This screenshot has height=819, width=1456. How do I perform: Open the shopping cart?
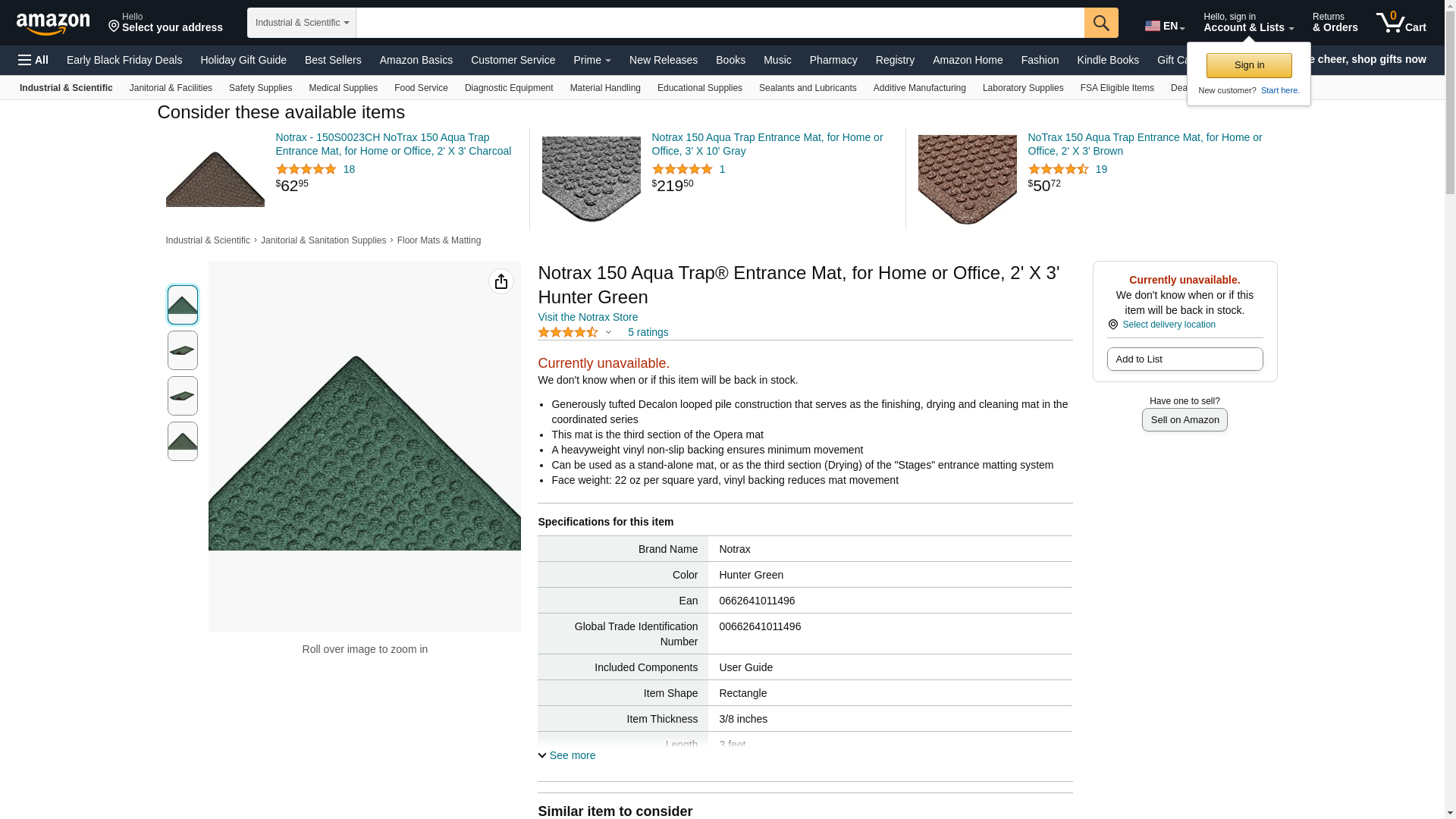[1401, 23]
